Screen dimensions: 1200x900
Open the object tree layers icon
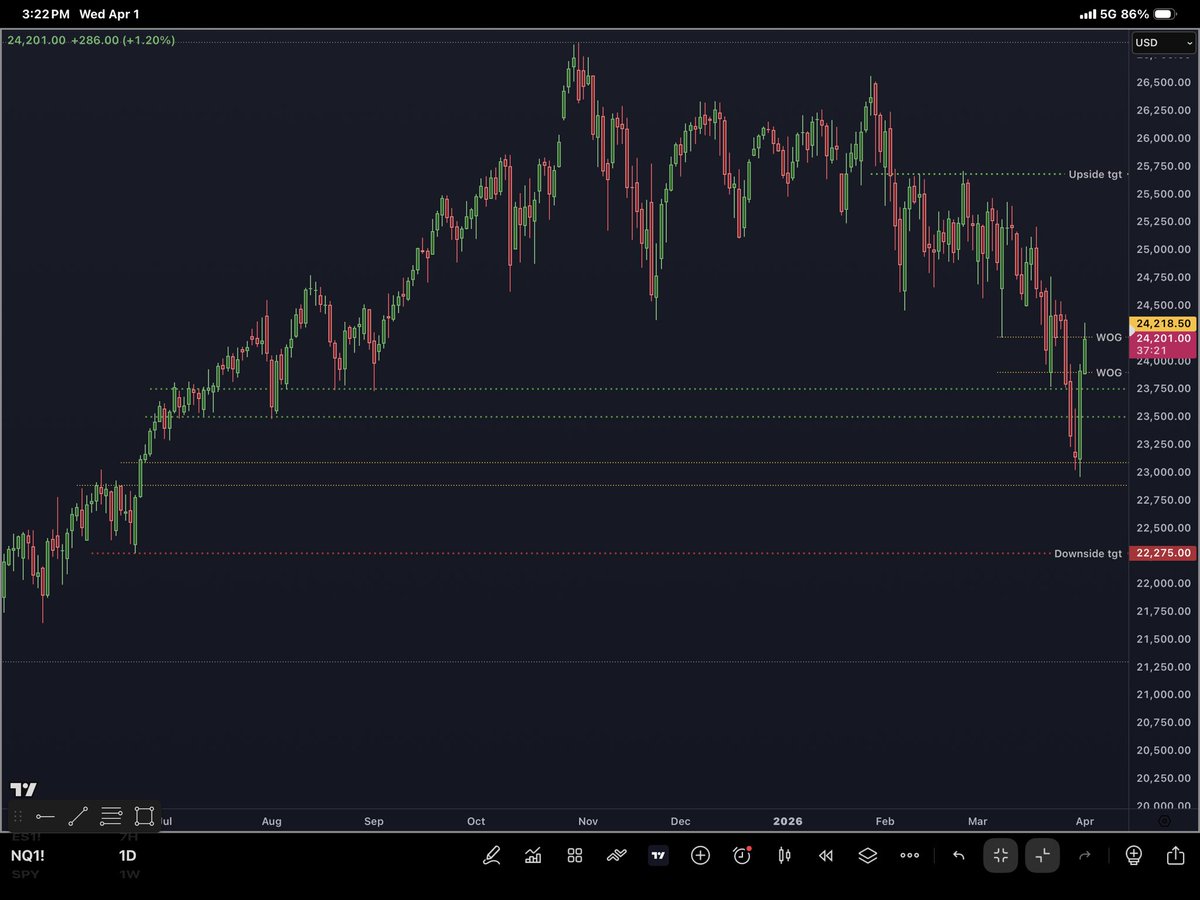867,855
